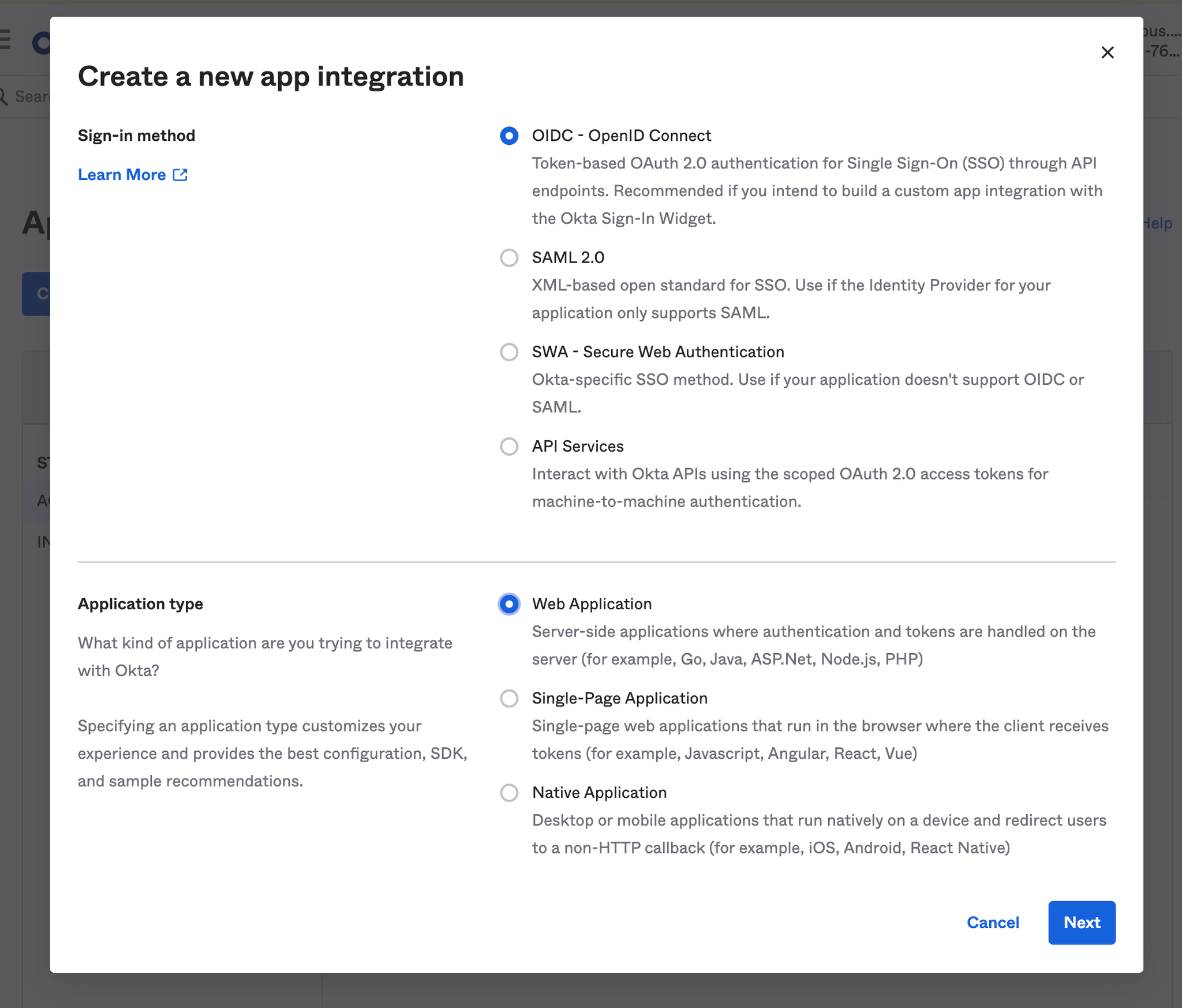Select SAML 2.0 sign-in method
Screen dimensions: 1182x1008
[509, 257]
